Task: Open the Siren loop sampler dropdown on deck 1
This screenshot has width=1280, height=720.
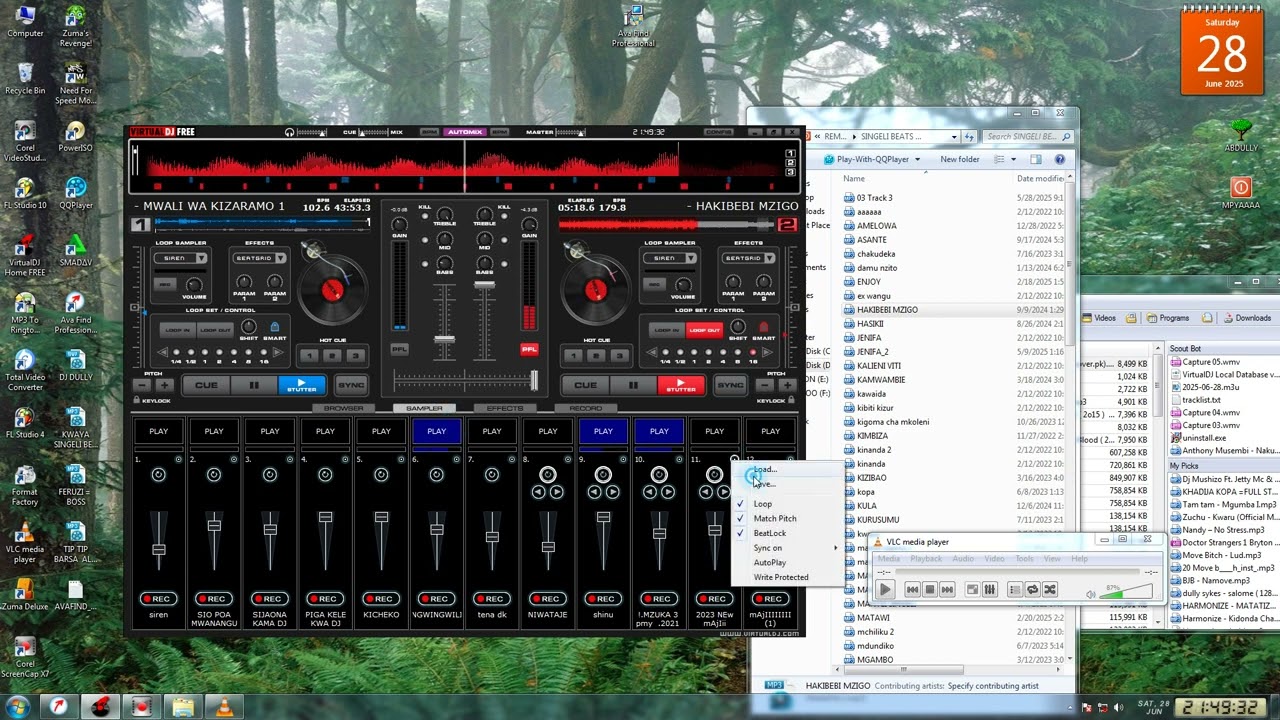Action: point(201,258)
